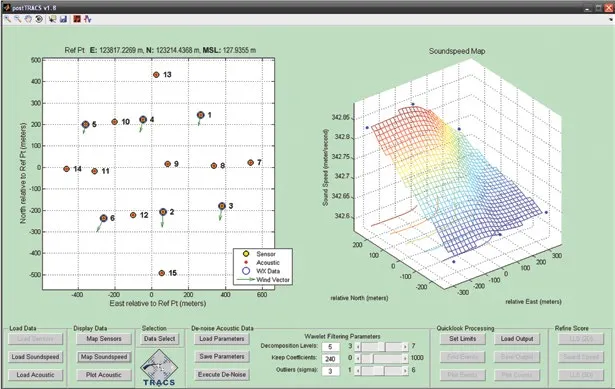The width and height of the screenshot is (615, 389).
Task: Click the Load Acoustic button
Action: pyautogui.click(x=35, y=375)
